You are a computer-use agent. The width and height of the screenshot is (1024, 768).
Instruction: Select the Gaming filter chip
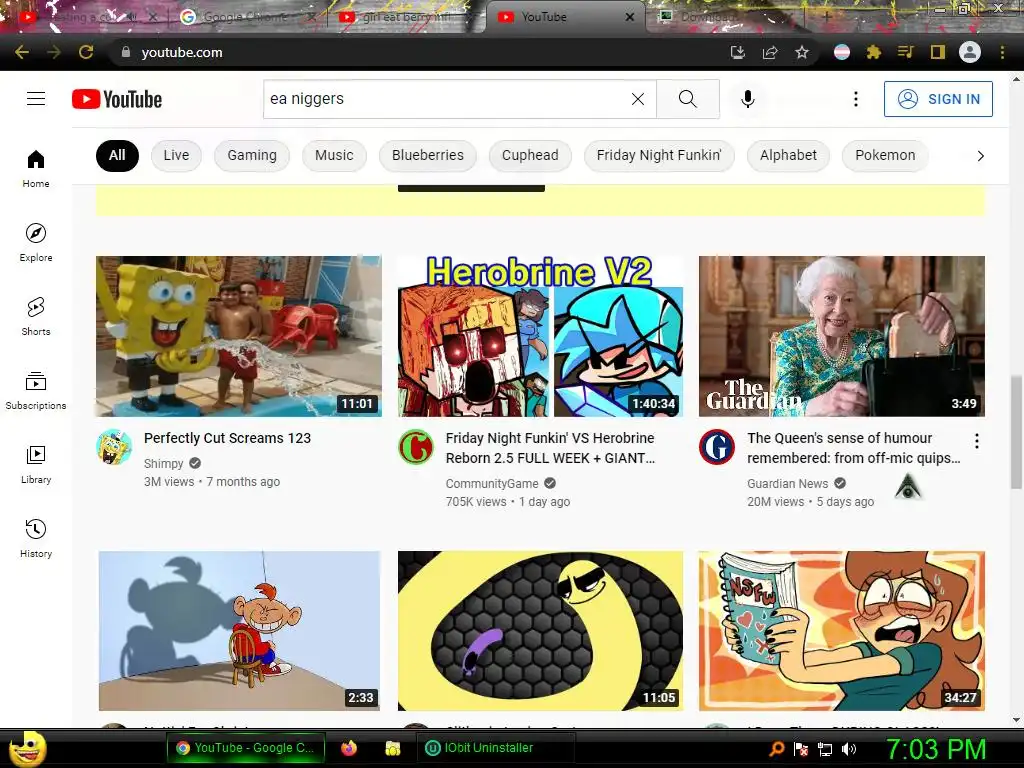252,155
